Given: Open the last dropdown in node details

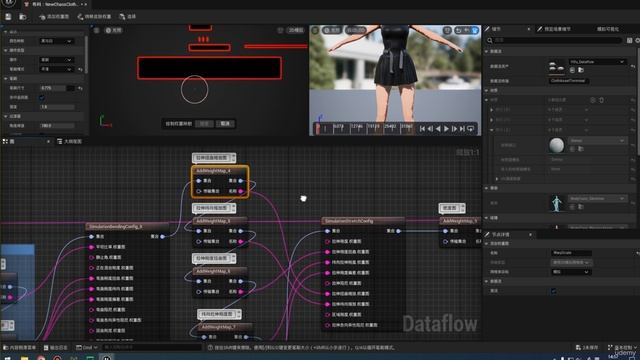Looking at the screenshot, I should (571, 272).
